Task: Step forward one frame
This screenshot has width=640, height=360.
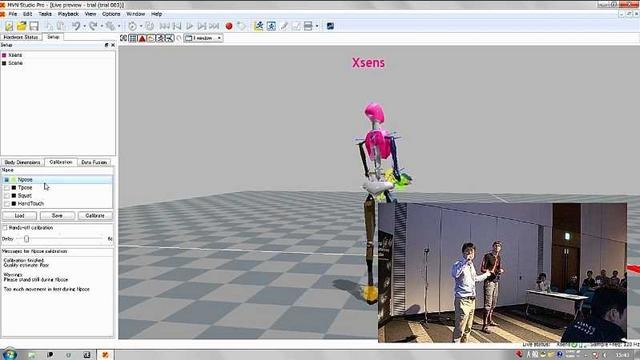Action: (202, 26)
